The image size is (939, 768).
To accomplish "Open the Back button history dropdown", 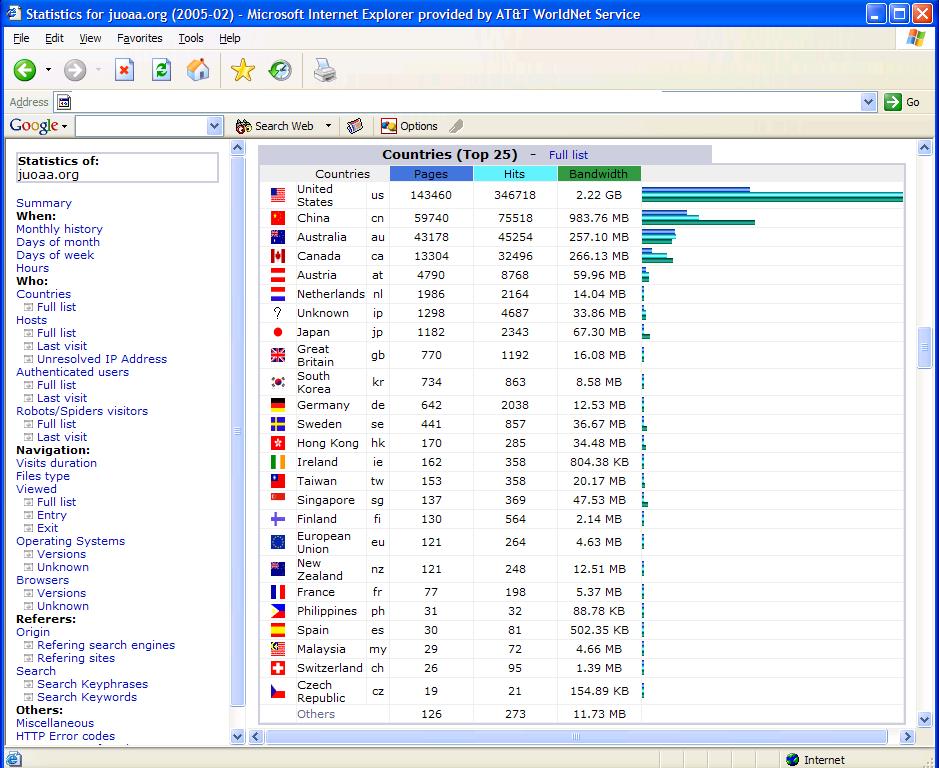I will click(x=49, y=70).
